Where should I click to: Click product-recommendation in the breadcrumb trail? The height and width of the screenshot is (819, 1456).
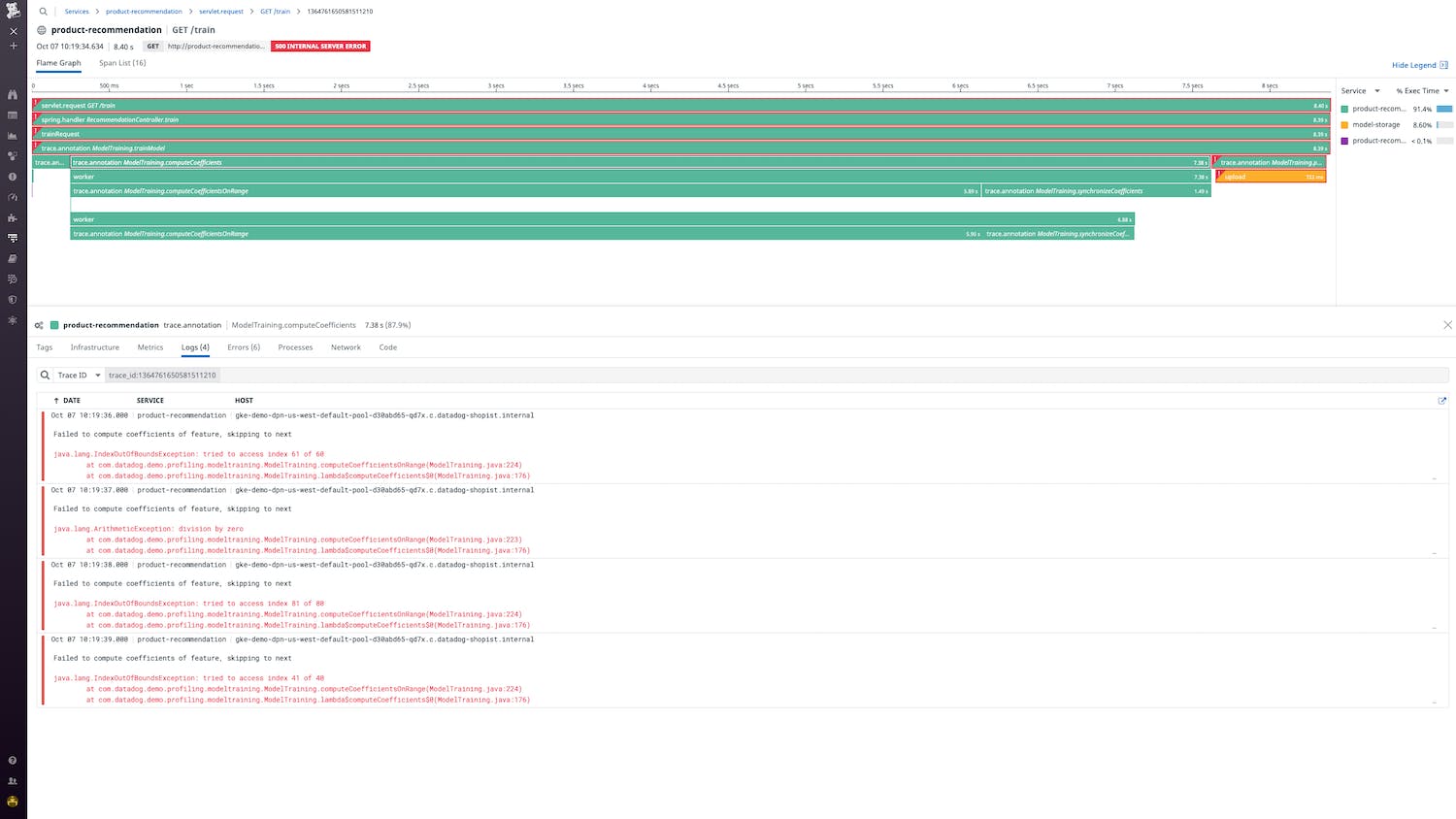[144, 11]
